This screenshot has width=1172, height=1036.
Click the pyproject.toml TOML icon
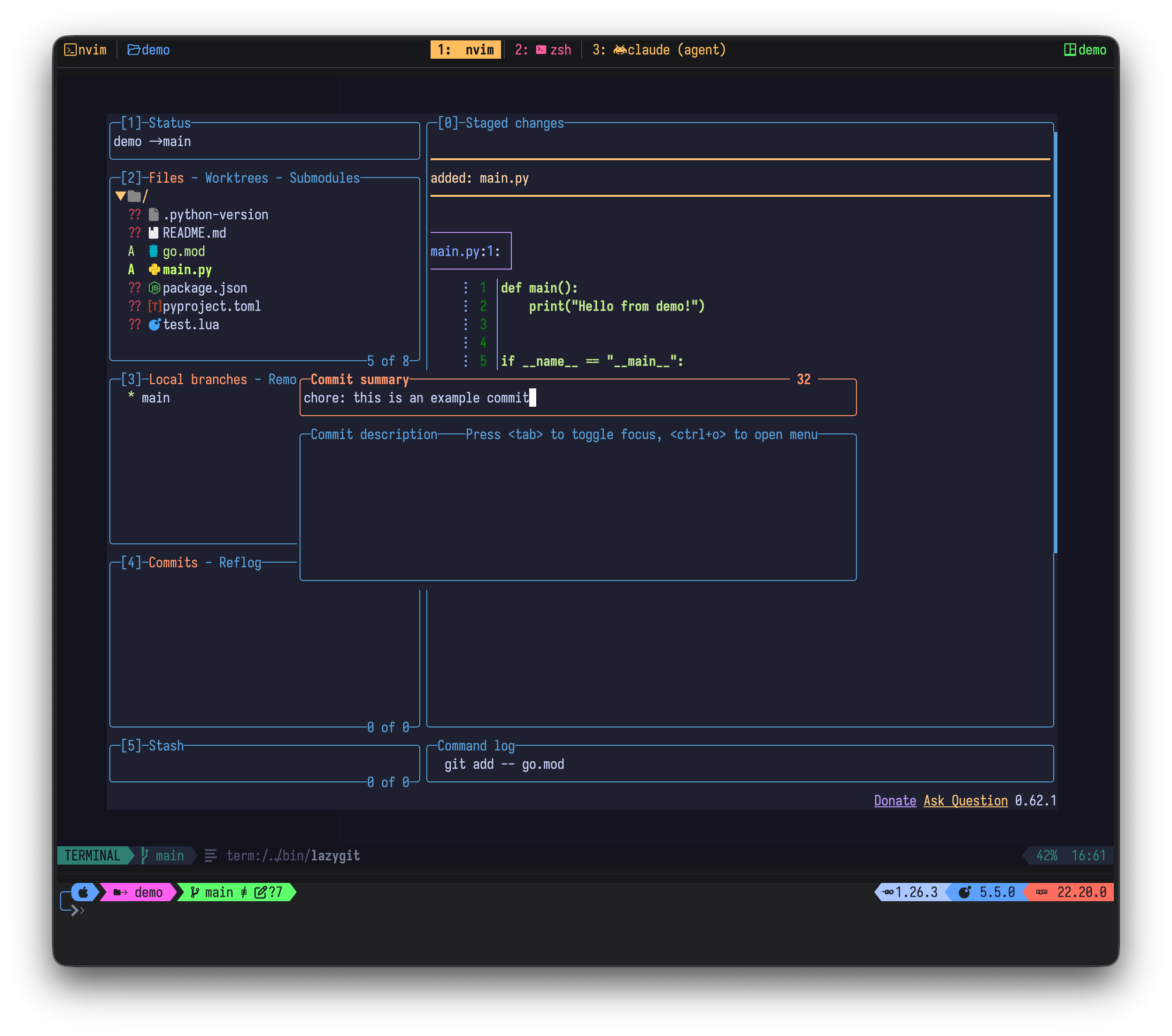pyautogui.click(x=154, y=306)
